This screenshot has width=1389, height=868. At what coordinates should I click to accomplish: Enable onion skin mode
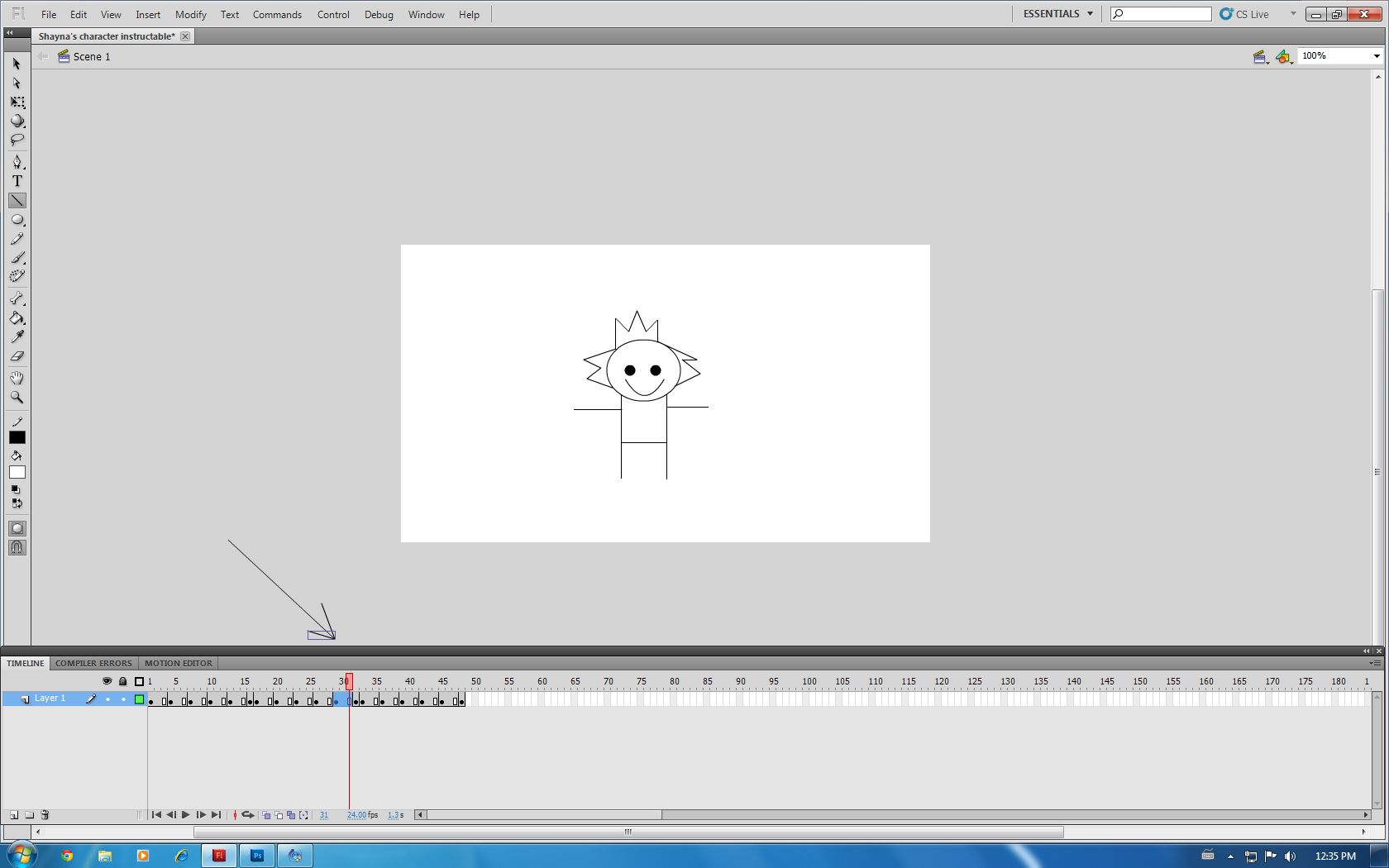click(265, 815)
